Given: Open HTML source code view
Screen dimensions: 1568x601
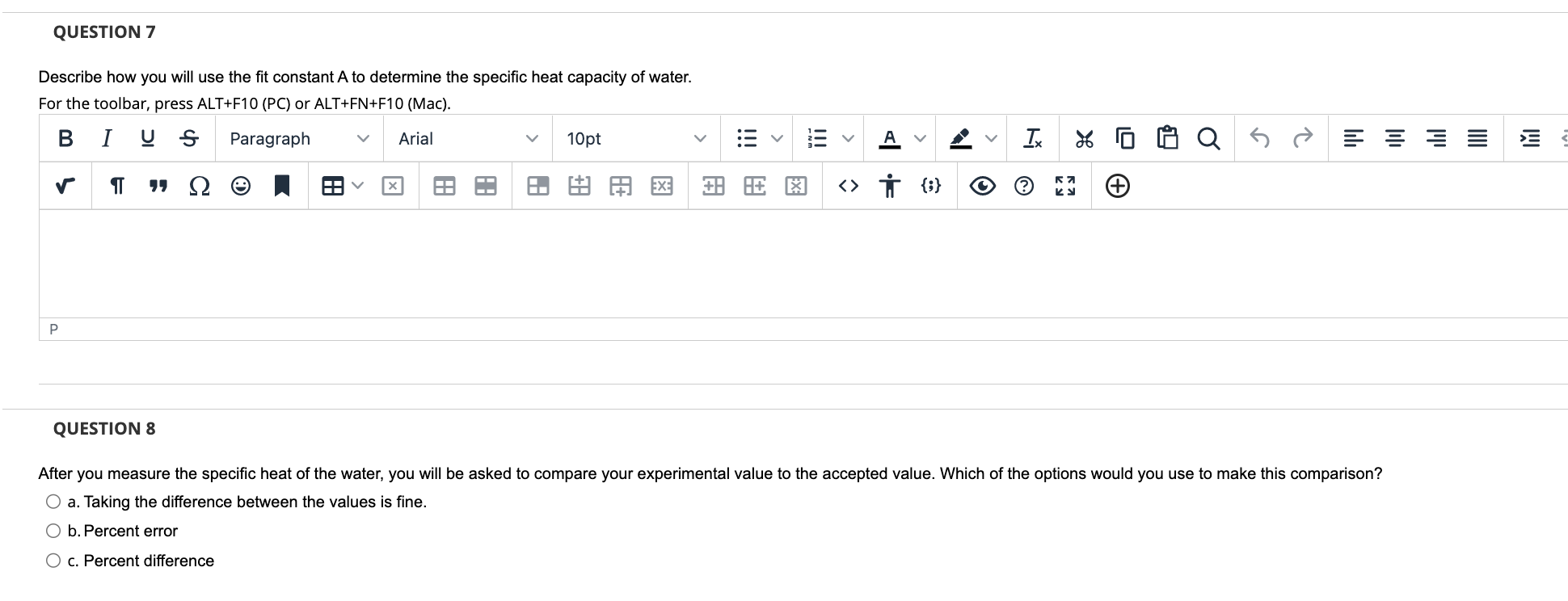Looking at the screenshot, I should [848, 187].
